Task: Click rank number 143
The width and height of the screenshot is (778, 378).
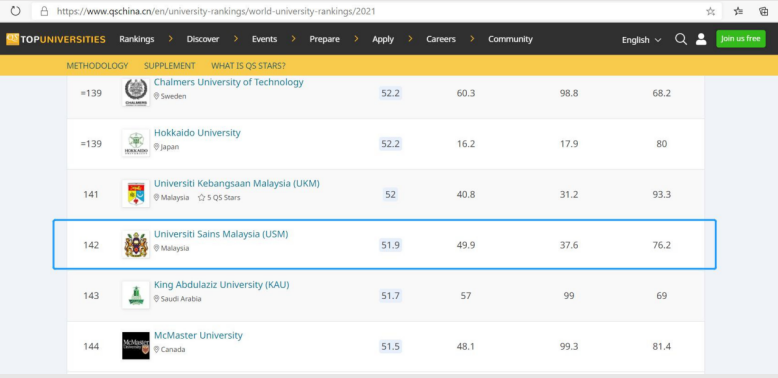Action: point(91,296)
